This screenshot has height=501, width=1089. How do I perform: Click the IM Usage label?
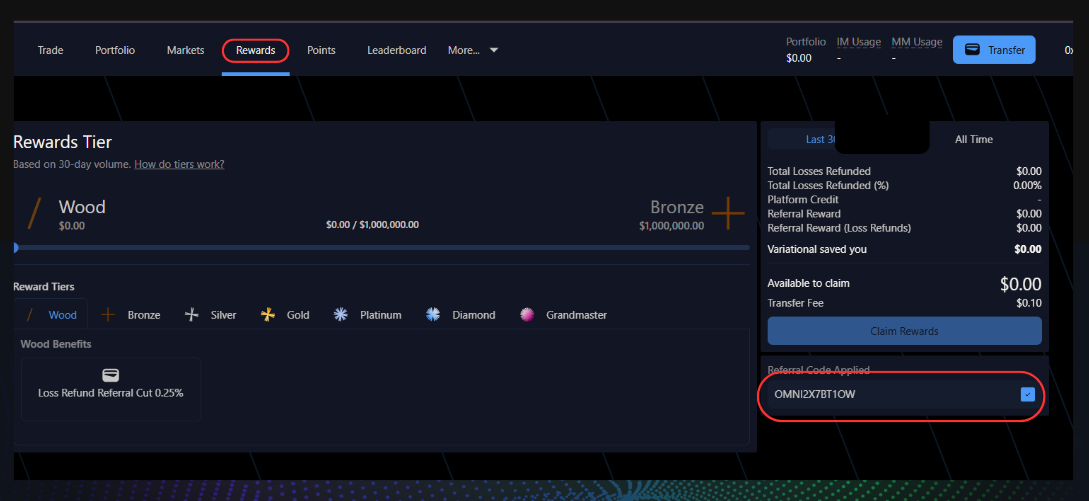tap(858, 42)
